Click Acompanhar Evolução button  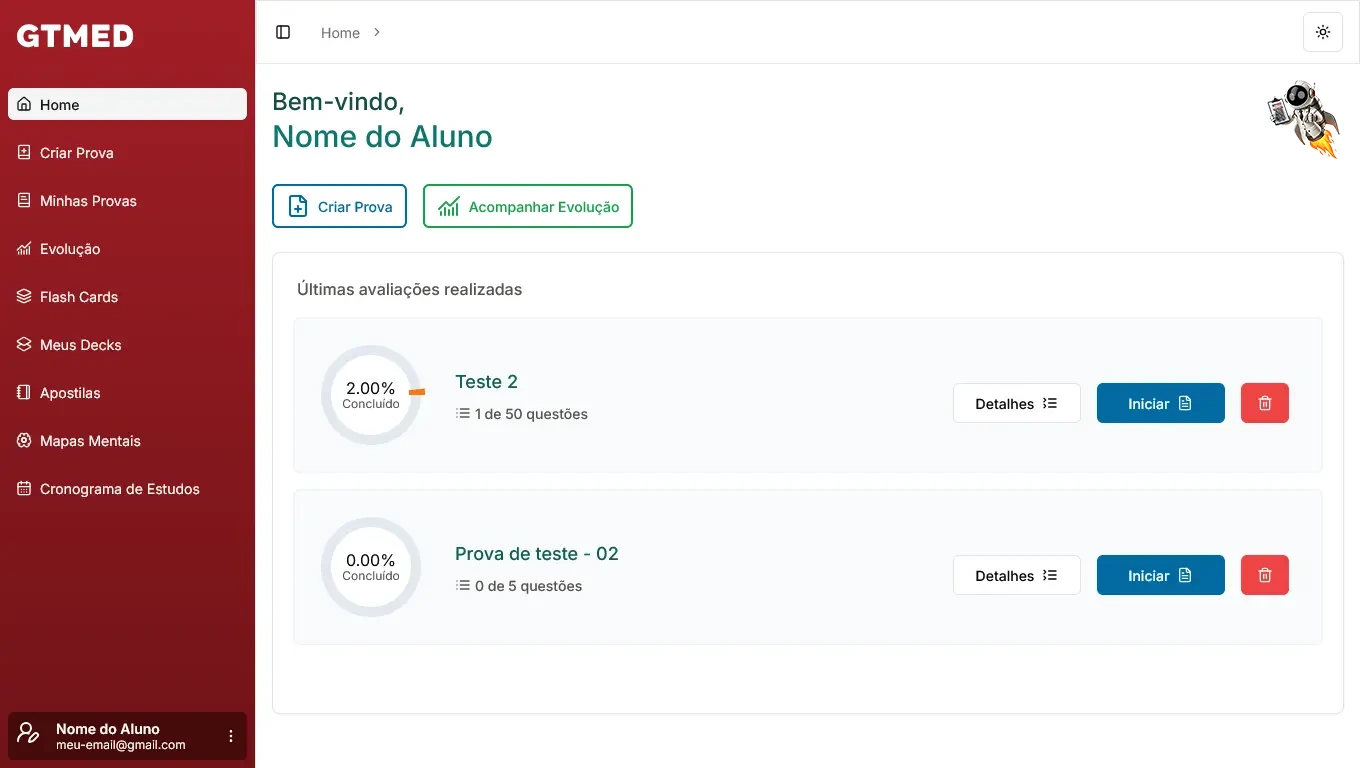(x=528, y=206)
